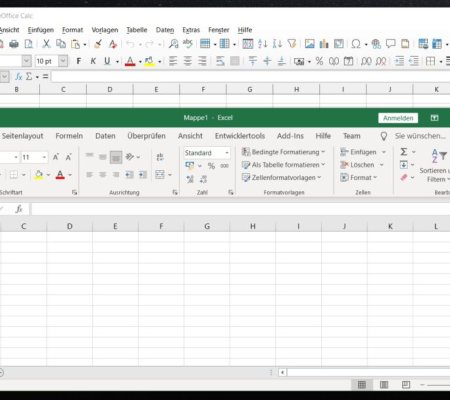Click the Copy icon in LibreOffice Calc toolbar
The width and height of the screenshot is (450, 400).
click(61, 44)
